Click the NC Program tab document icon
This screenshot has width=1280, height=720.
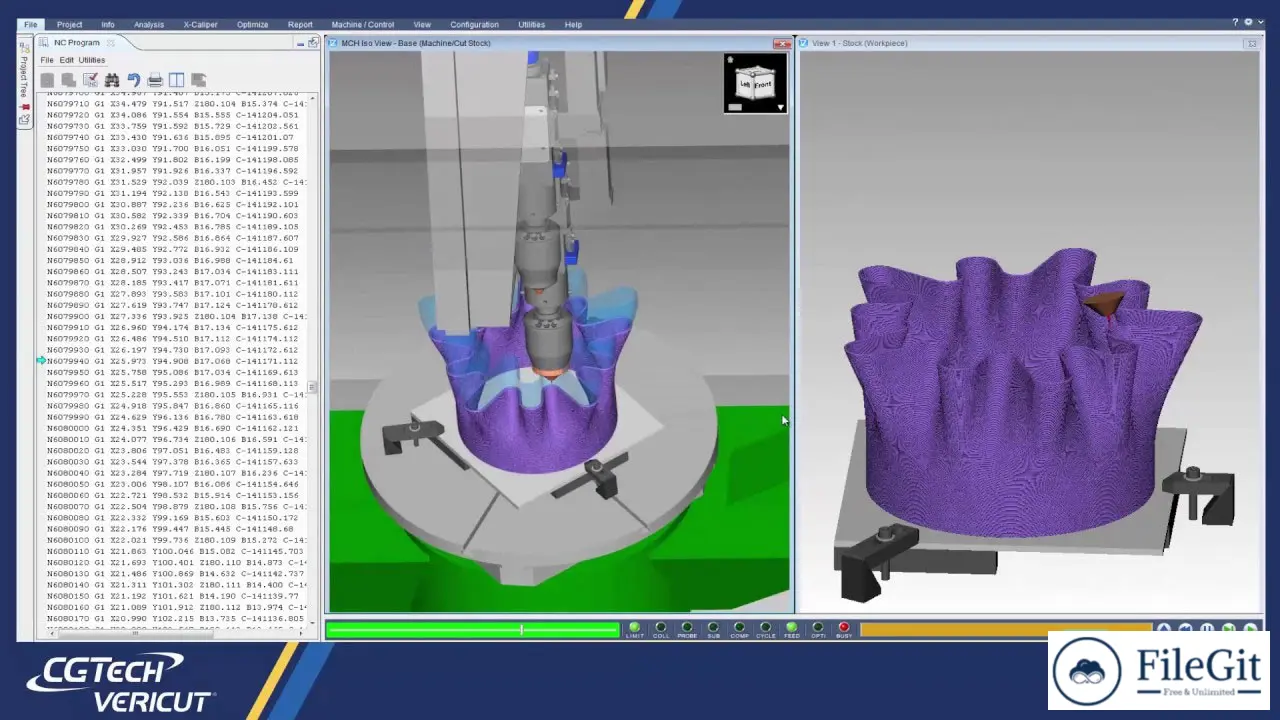coord(44,43)
